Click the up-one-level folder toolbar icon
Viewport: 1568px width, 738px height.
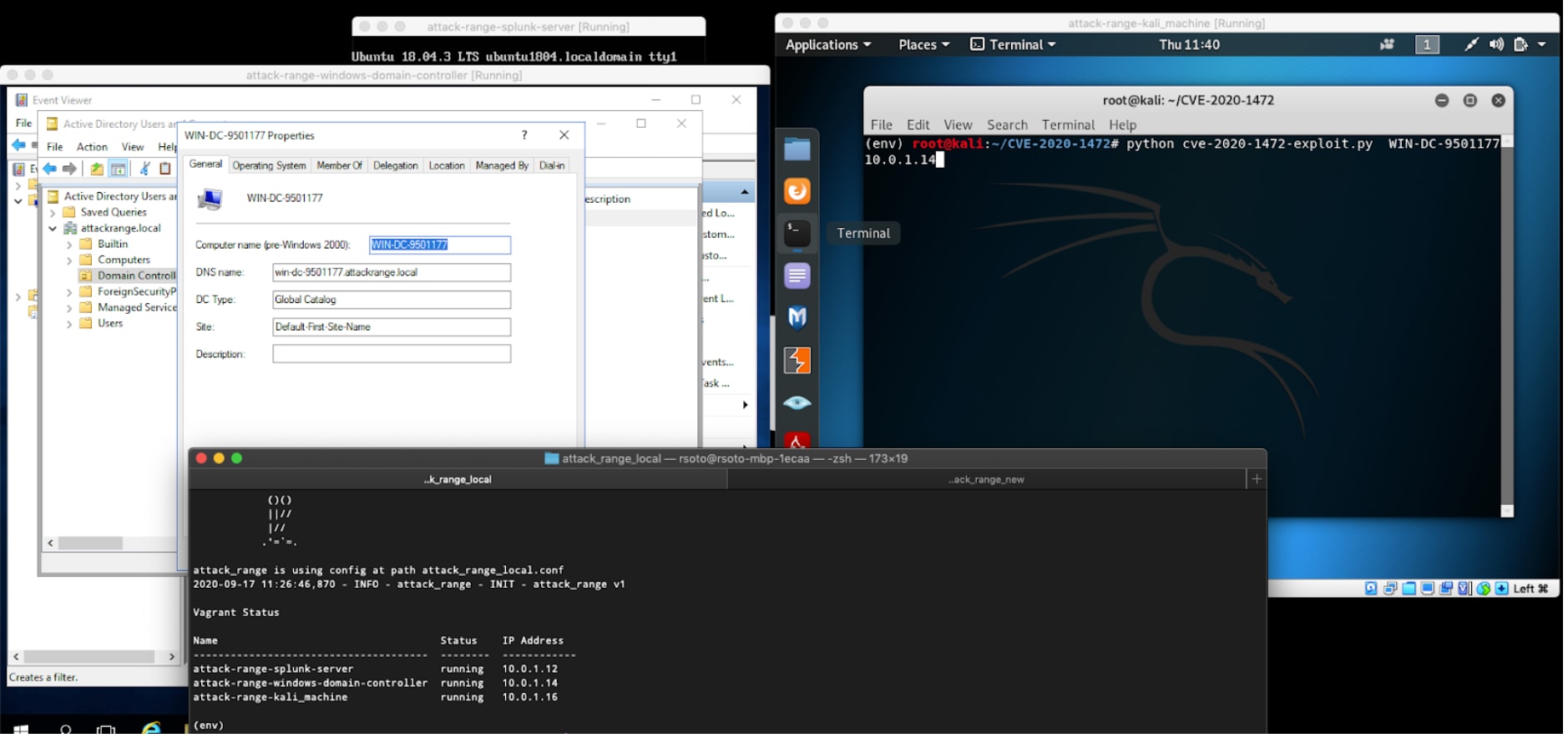click(x=97, y=169)
